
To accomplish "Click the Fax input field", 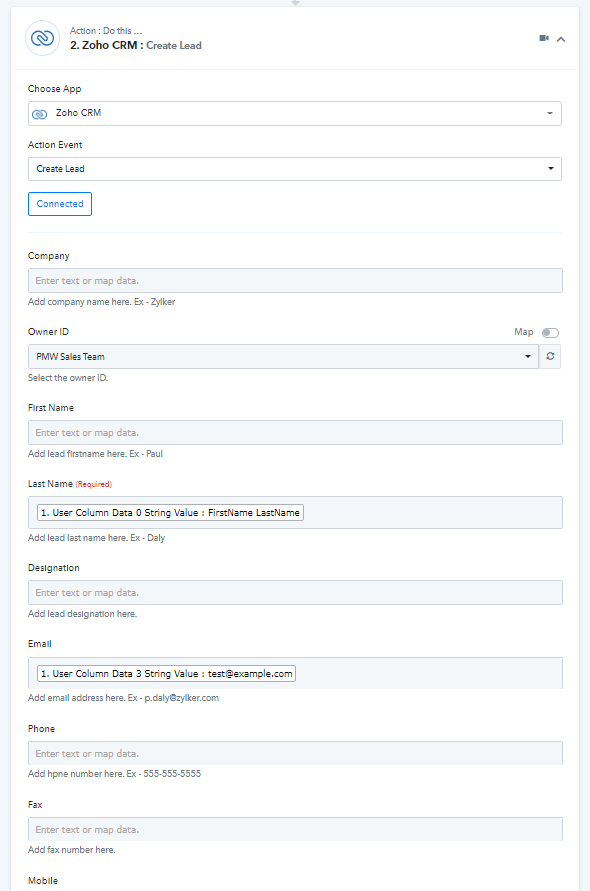I will 295,830.
